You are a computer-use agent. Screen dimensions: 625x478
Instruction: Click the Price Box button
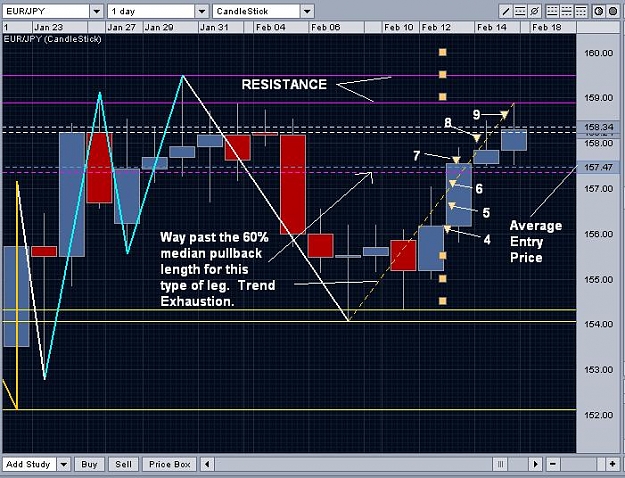click(169, 464)
